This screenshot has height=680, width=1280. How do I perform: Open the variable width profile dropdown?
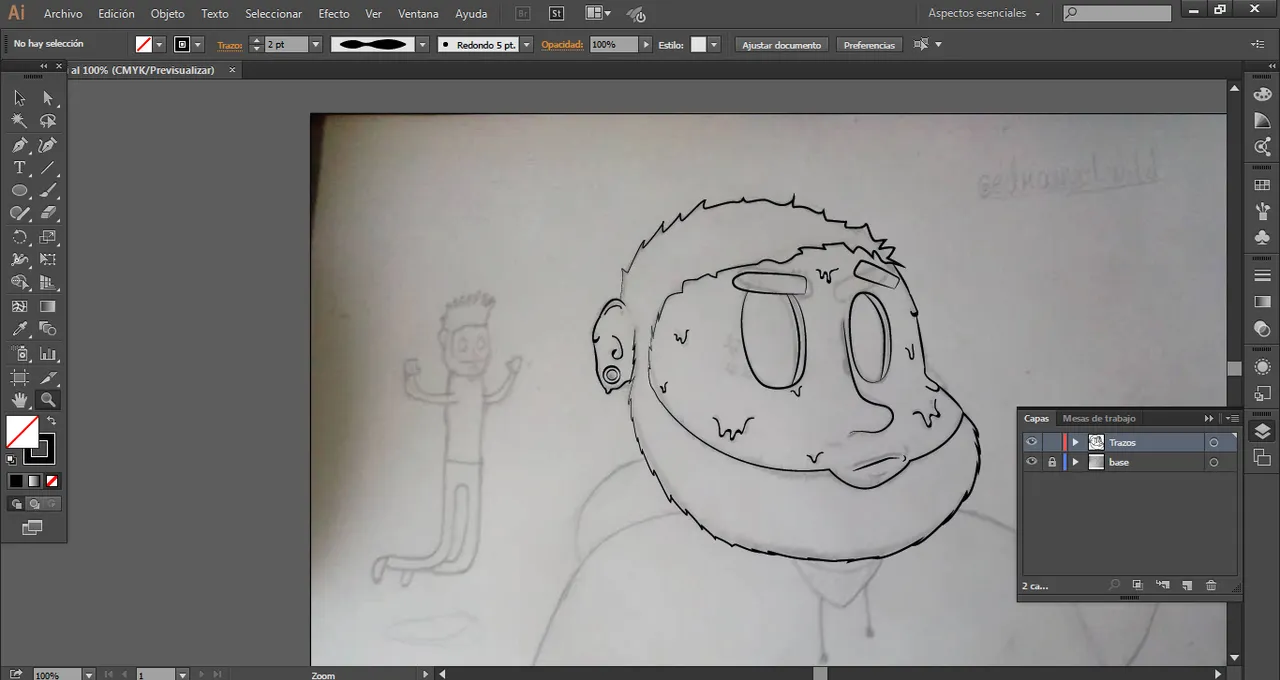[x=422, y=44]
